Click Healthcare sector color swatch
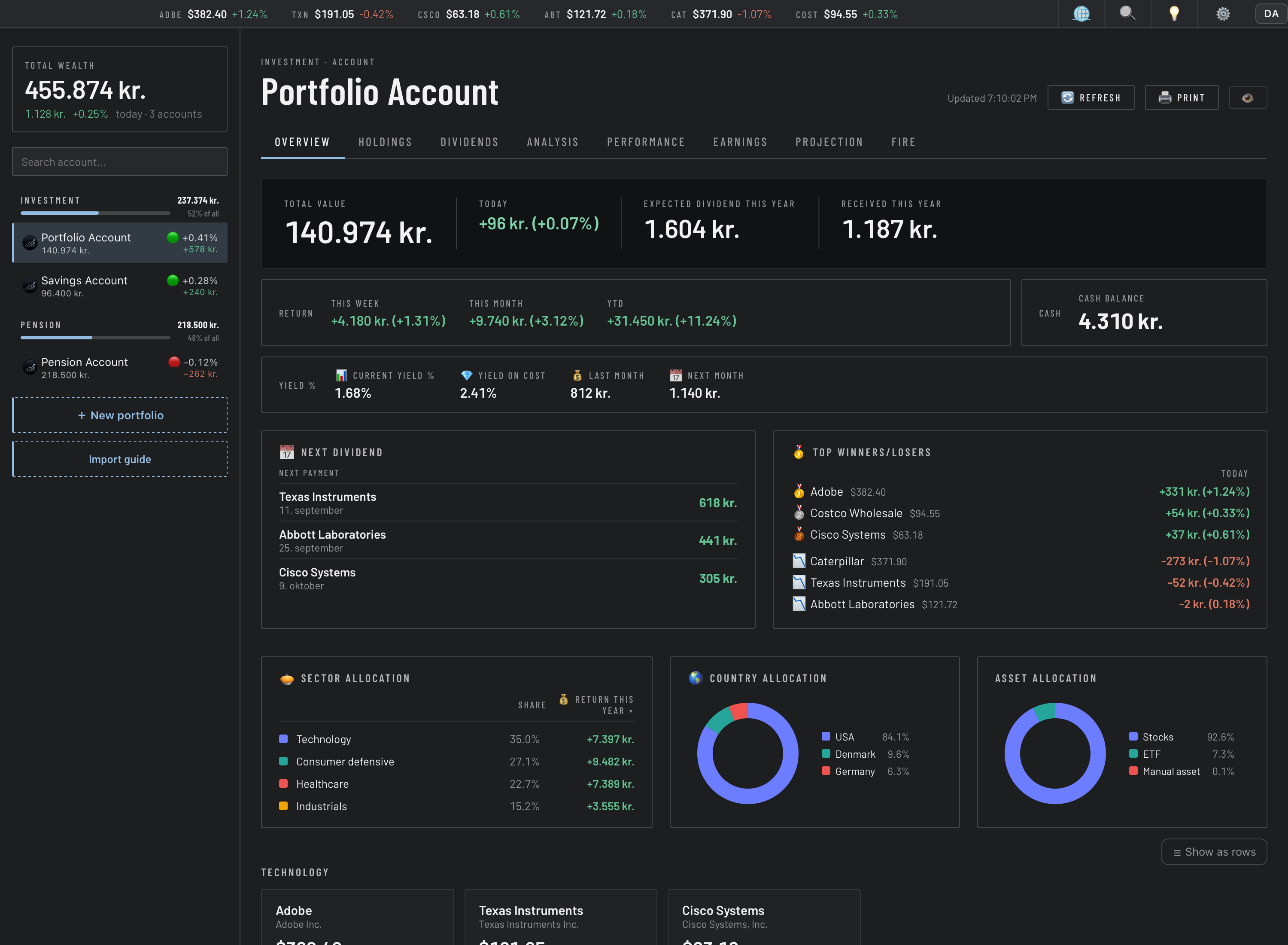 pyautogui.click(x=283, y=783)
